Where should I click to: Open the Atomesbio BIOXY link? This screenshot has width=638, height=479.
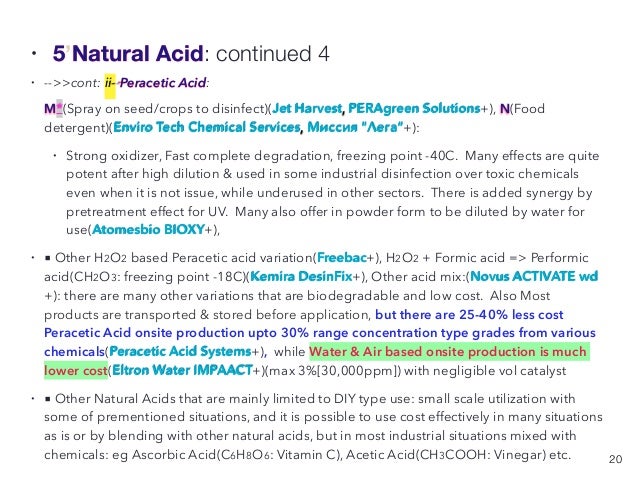(148, 230)
